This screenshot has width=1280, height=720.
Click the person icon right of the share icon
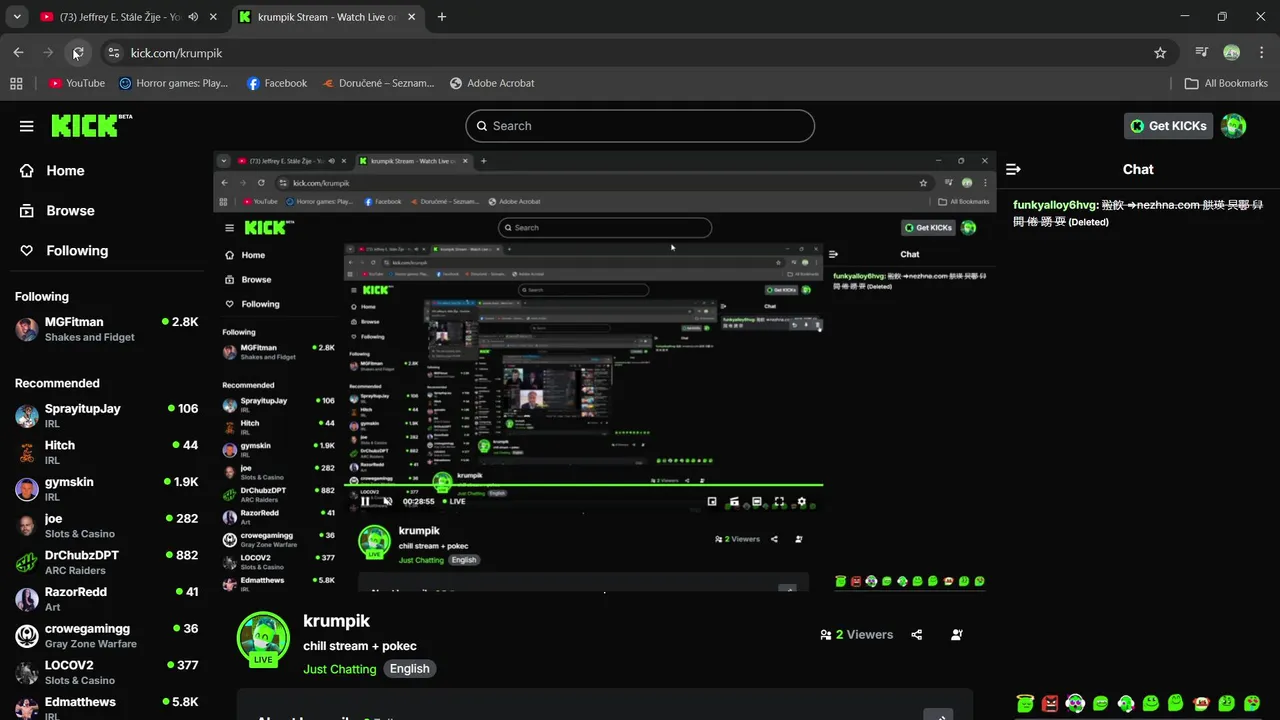click(957, 634)
